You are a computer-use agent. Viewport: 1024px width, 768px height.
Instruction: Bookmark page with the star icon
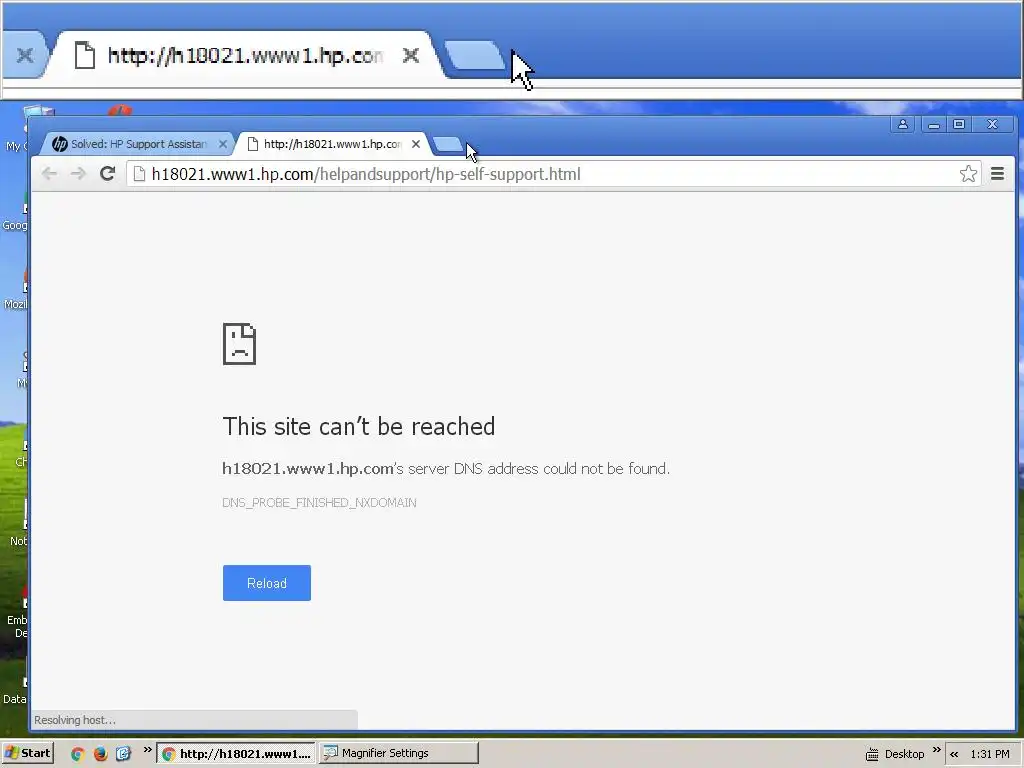[x=968, y=174]
